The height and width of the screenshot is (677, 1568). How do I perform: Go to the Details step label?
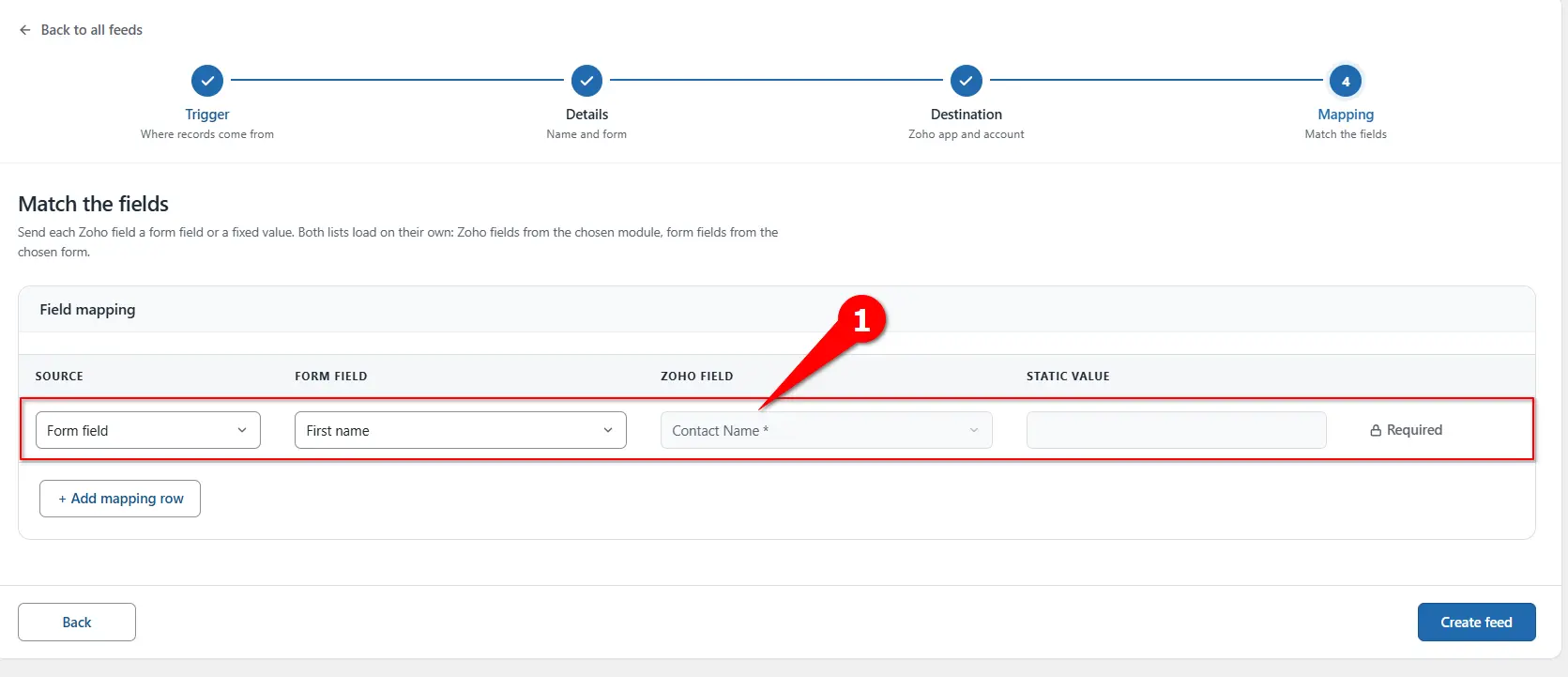tap(586, 114)
